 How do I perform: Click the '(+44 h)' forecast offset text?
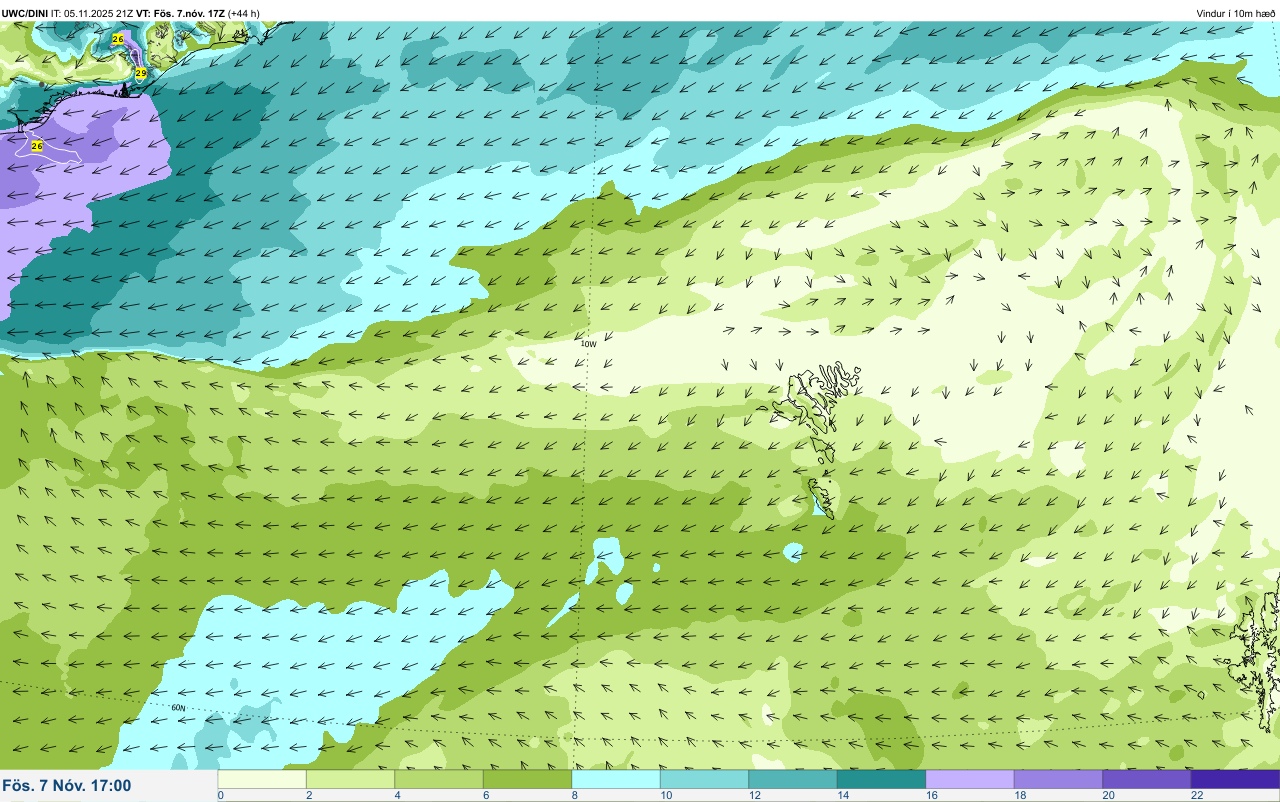pyautogui.click(x=244, y=13)
